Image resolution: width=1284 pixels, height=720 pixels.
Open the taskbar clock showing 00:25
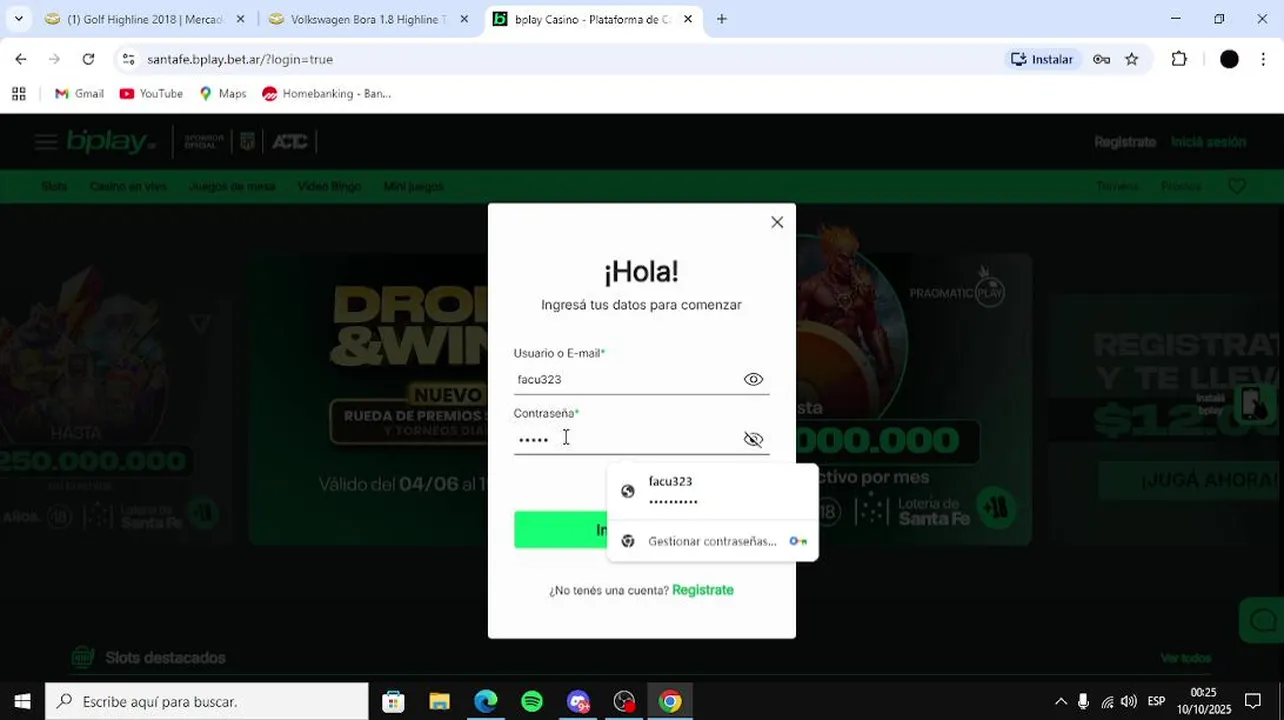tap(1204, 701)
